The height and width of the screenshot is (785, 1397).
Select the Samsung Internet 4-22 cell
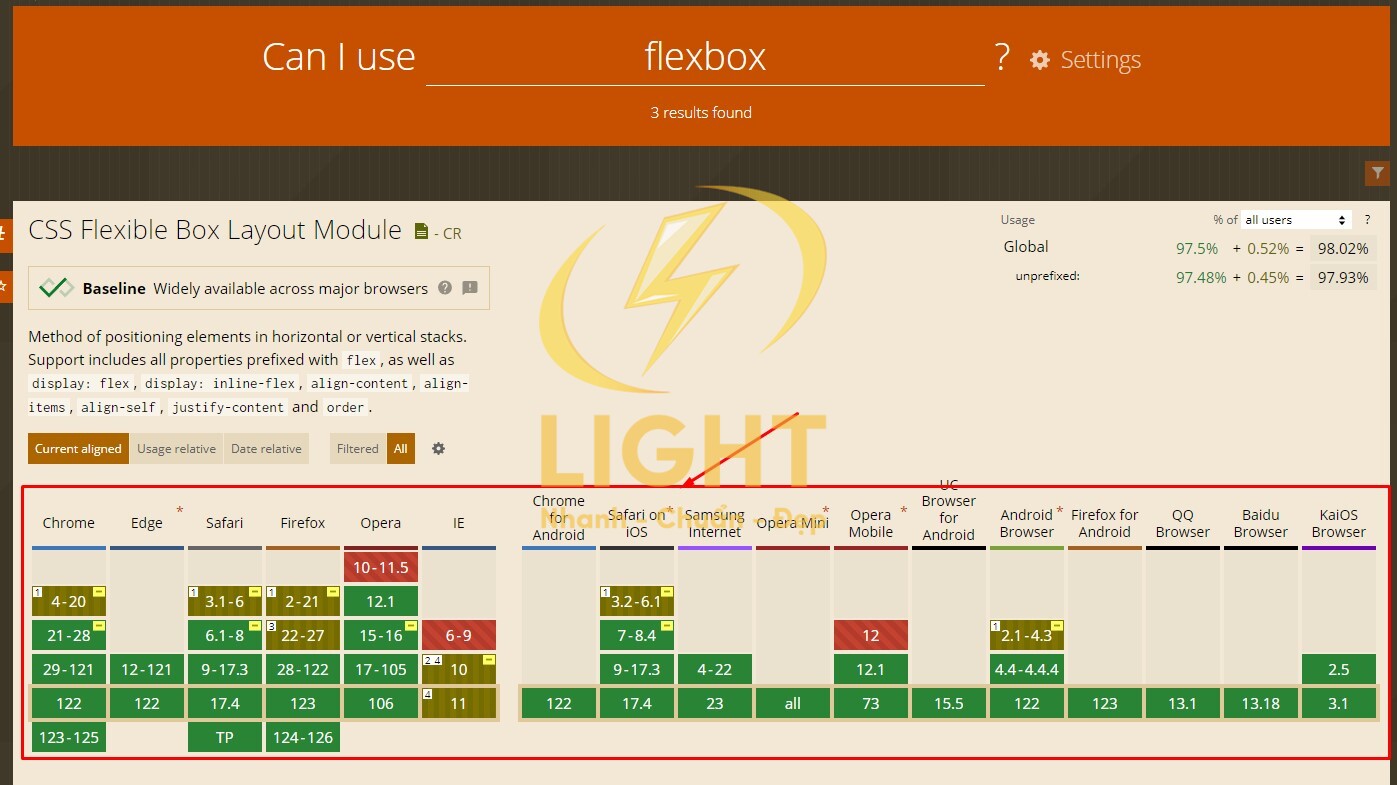(715, 669)
